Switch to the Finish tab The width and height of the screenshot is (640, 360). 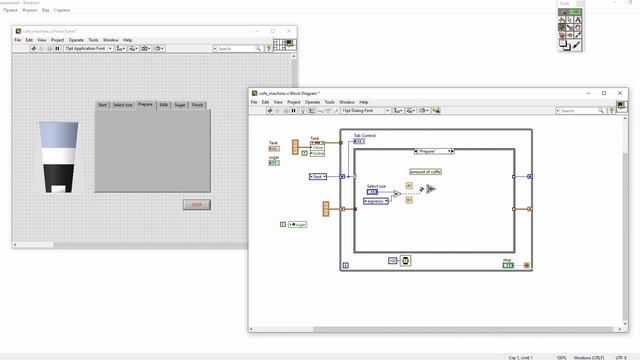[198, 105]
